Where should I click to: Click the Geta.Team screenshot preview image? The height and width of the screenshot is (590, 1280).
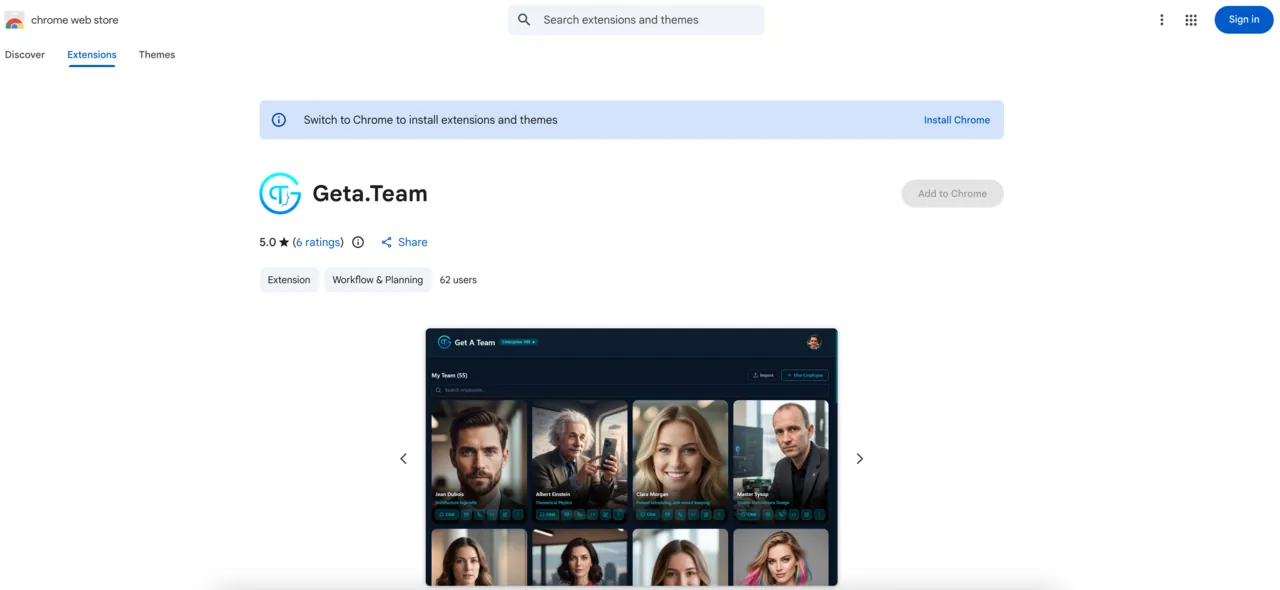click(632, 457)
